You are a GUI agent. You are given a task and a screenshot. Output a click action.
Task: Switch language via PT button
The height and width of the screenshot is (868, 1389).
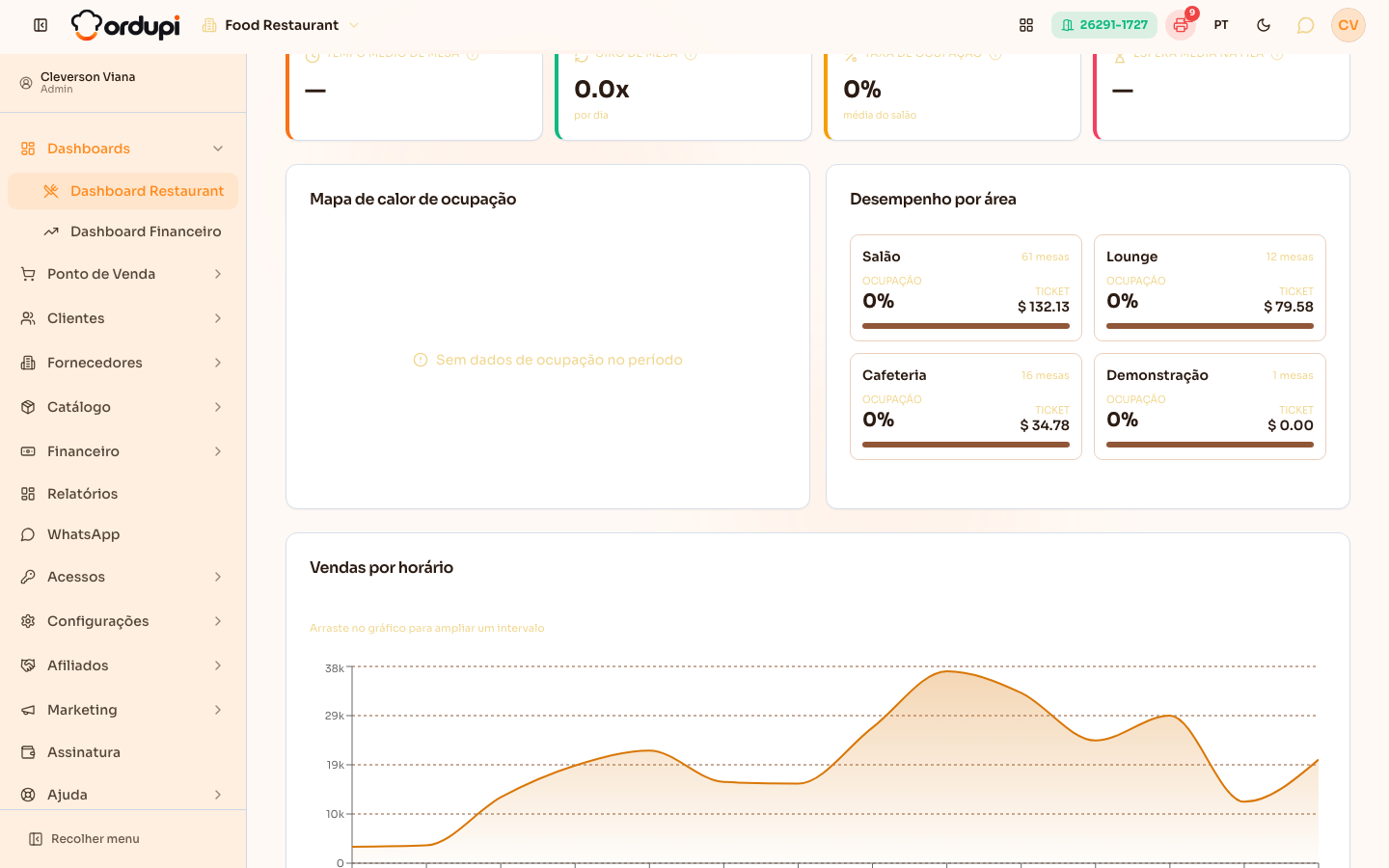[x=1221, y=25]
